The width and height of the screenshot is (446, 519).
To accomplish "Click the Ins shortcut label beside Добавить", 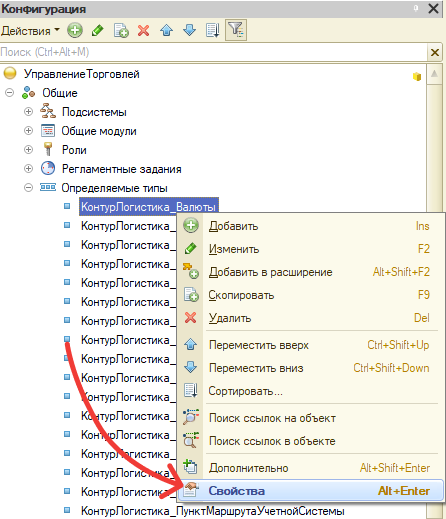I will (x=422, y=226).
